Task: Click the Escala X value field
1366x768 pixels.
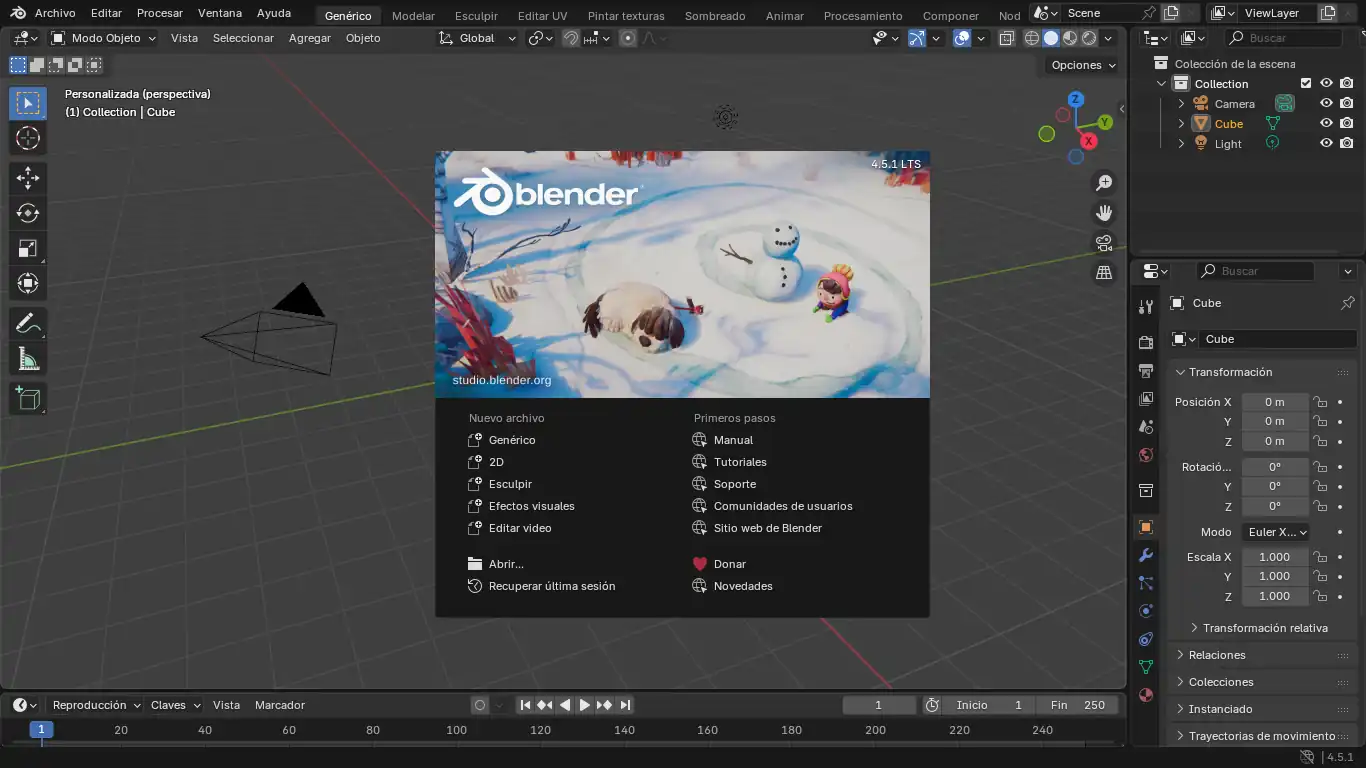Action: (1274, 557)
